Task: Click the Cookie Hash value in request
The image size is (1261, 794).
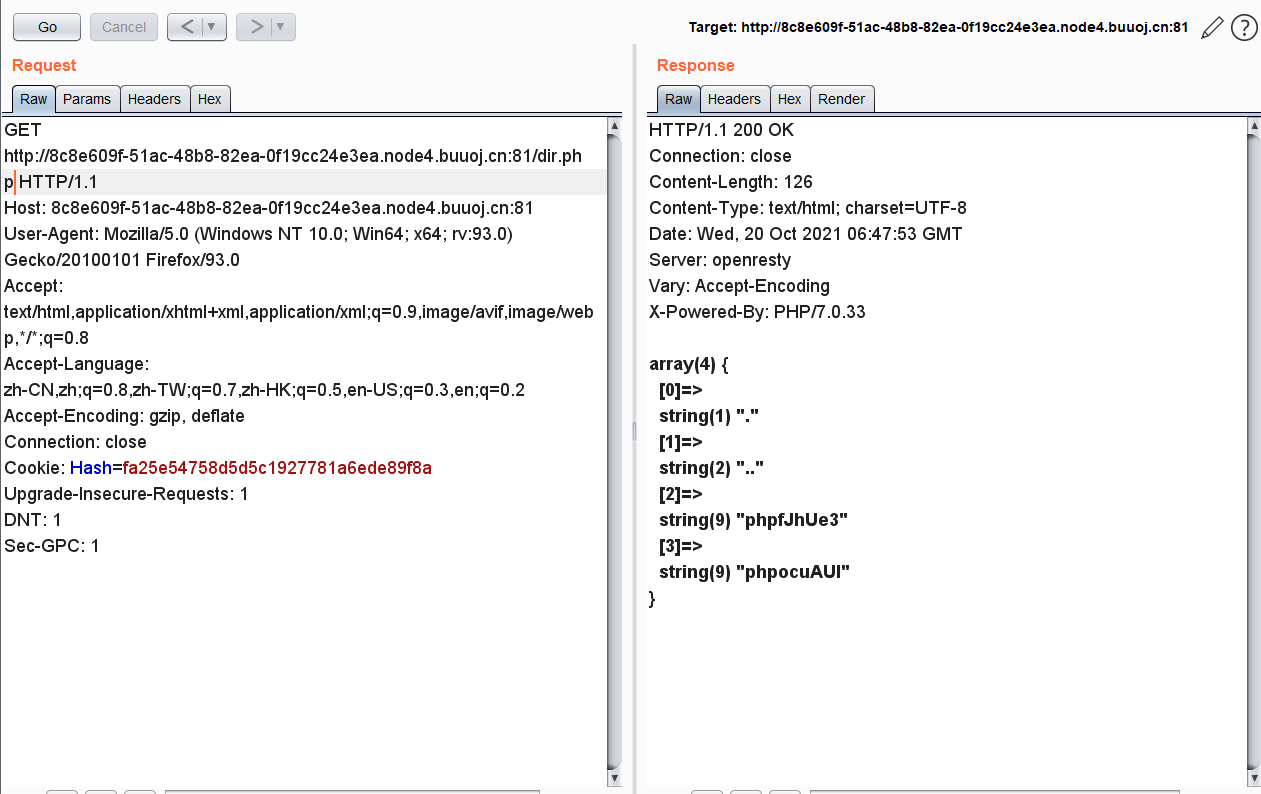Action: (x=277, y=468)
